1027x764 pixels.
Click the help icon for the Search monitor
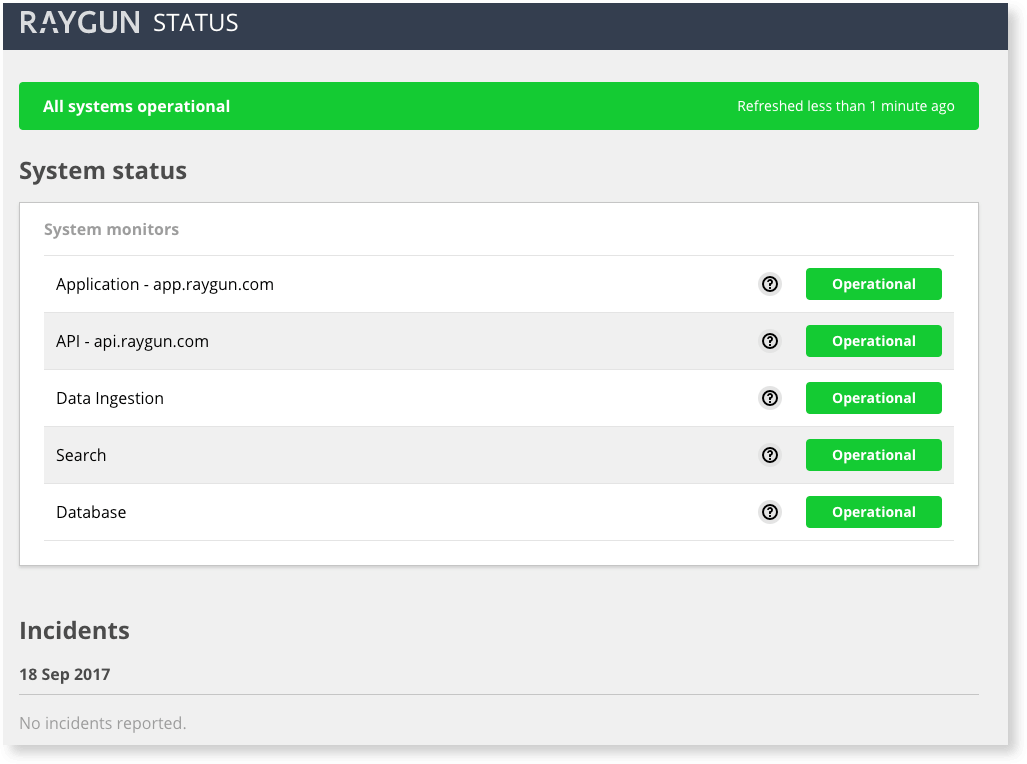click(x=769, y=455)
